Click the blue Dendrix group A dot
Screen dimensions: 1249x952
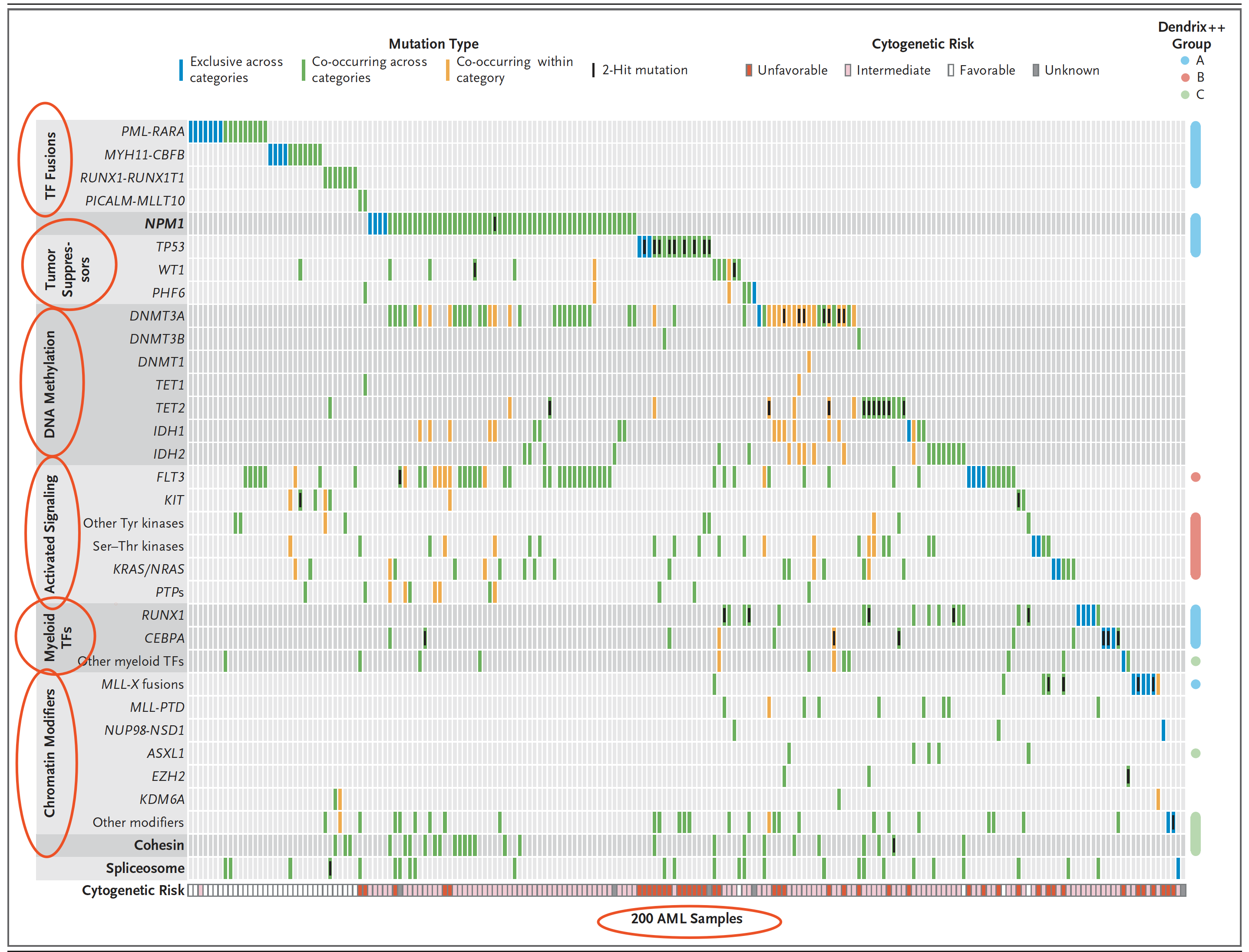point(1185,61)
